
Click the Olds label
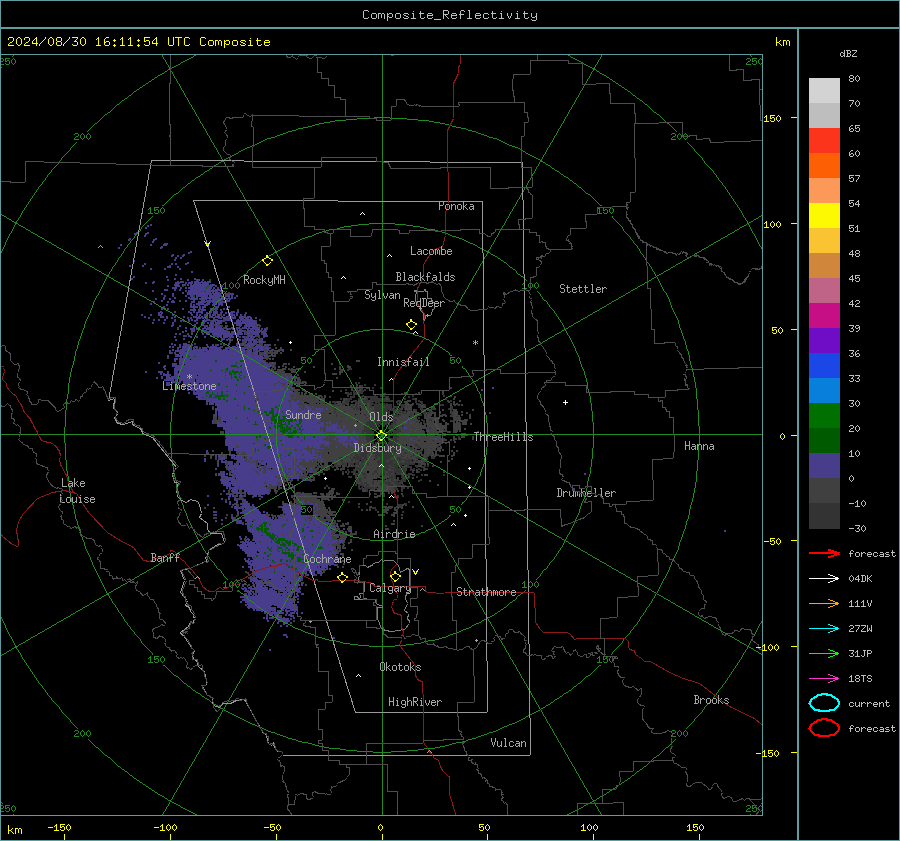(x=381, y=417)
